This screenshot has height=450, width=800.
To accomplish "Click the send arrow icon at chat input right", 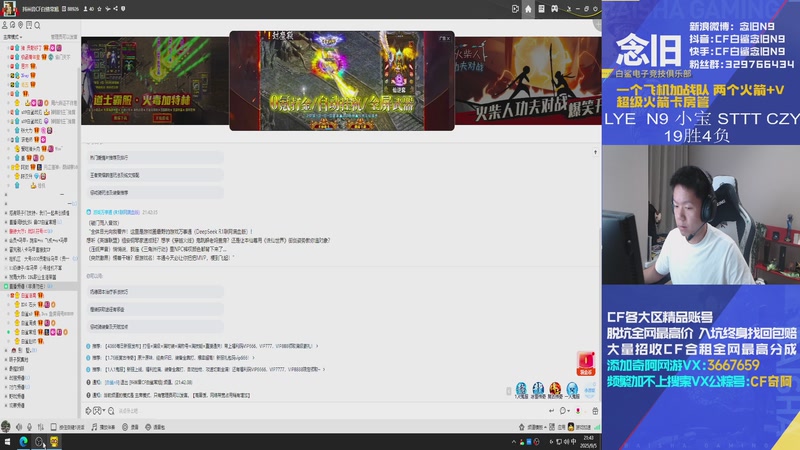I will 552,411.
